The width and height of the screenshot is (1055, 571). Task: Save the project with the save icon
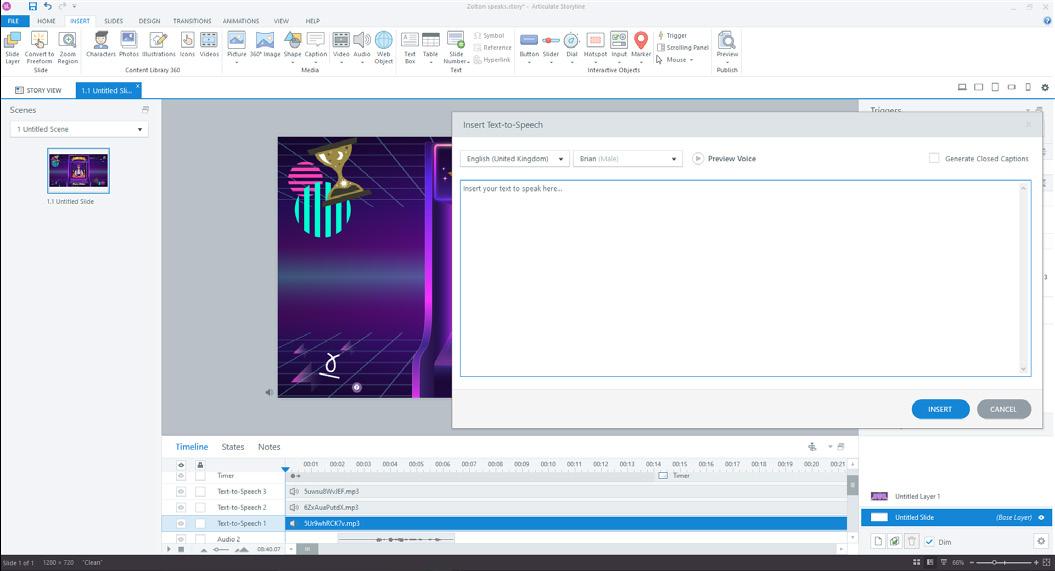32,6
